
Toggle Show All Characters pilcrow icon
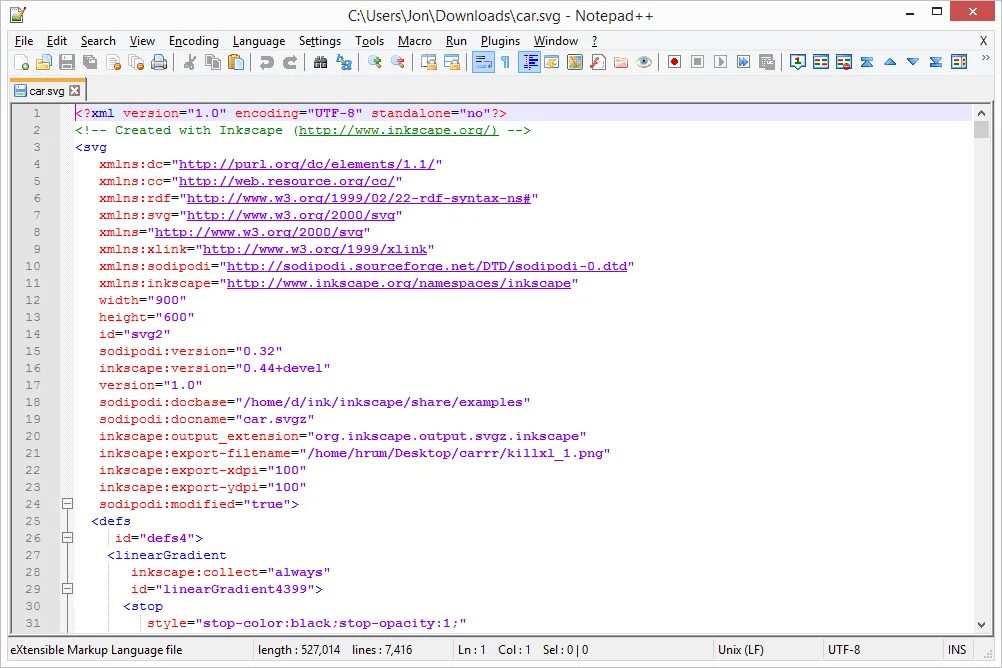click(x=505, y=62)
